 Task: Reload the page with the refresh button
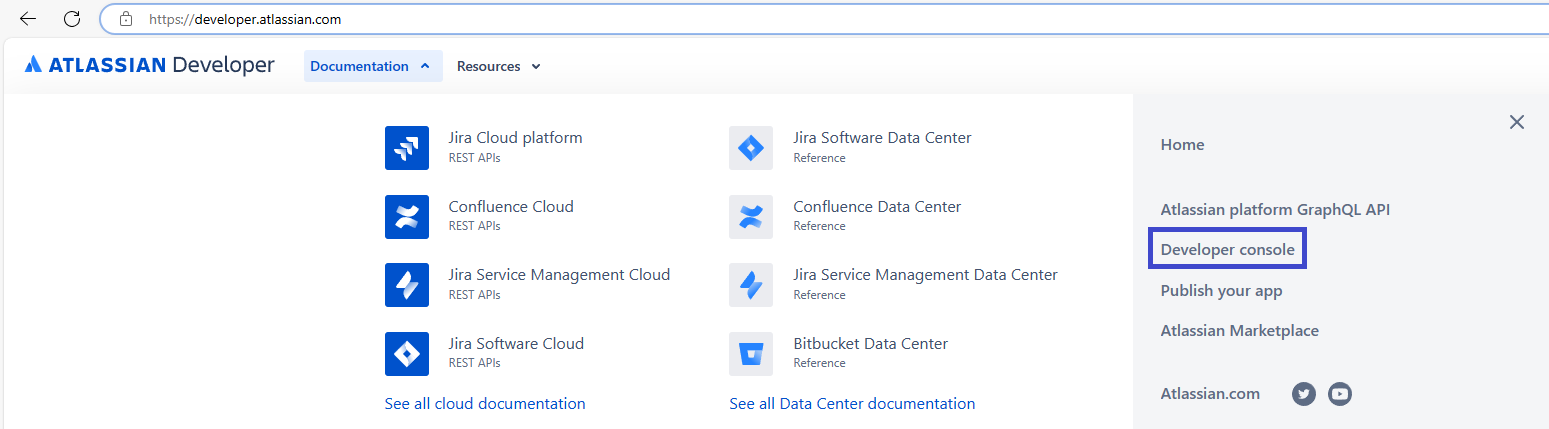[x=72, y=19]
